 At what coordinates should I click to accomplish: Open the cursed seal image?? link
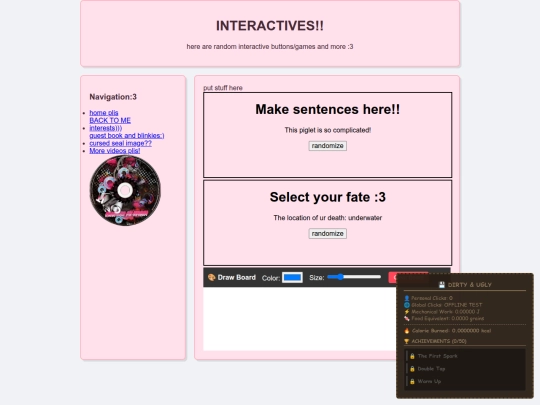(120, 143)
